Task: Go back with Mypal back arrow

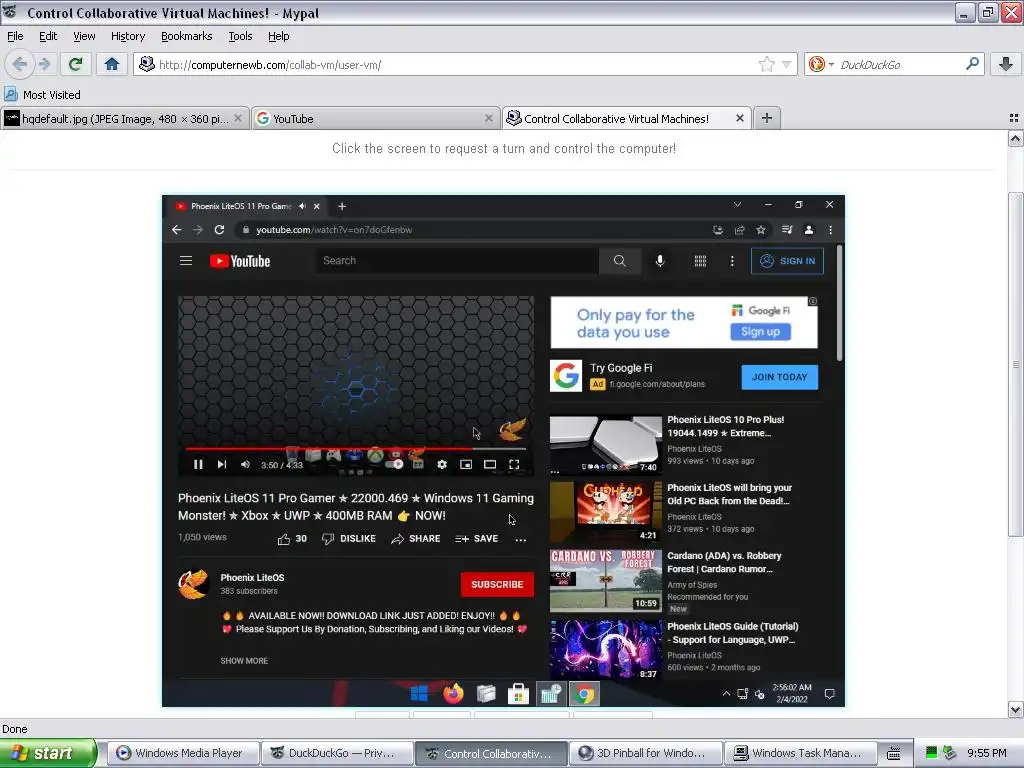Action: click(20, 64)
